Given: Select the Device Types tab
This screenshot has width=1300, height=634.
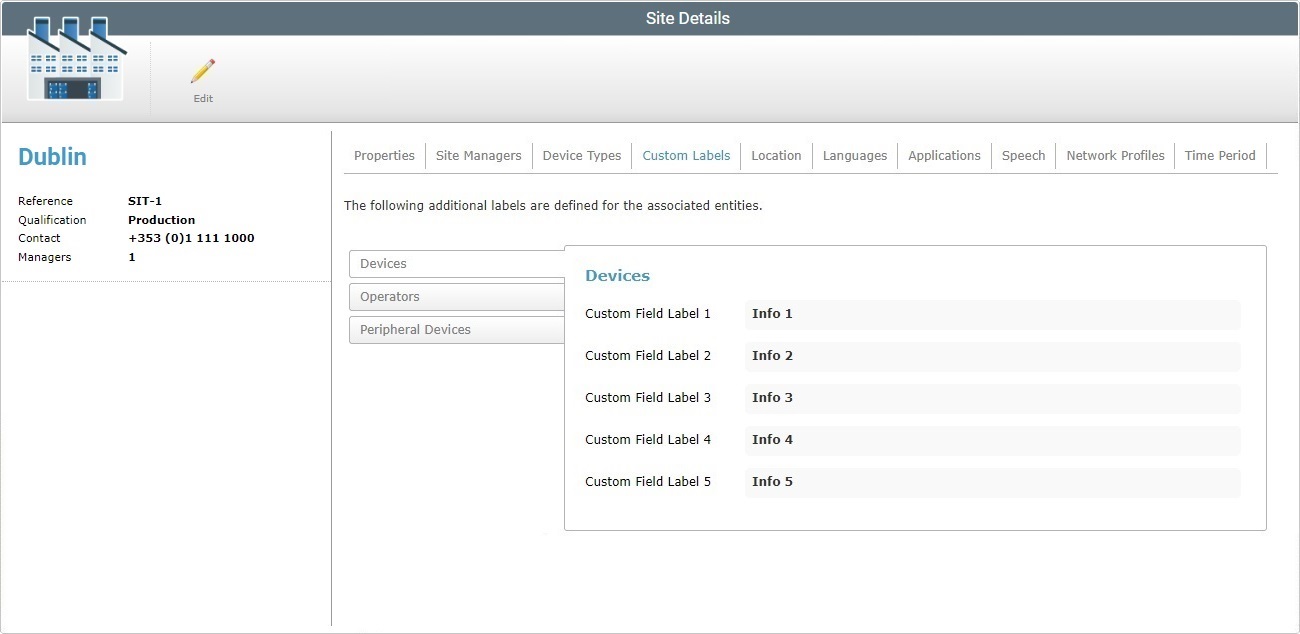Looking at the screenshot, I should click(582, 155).
